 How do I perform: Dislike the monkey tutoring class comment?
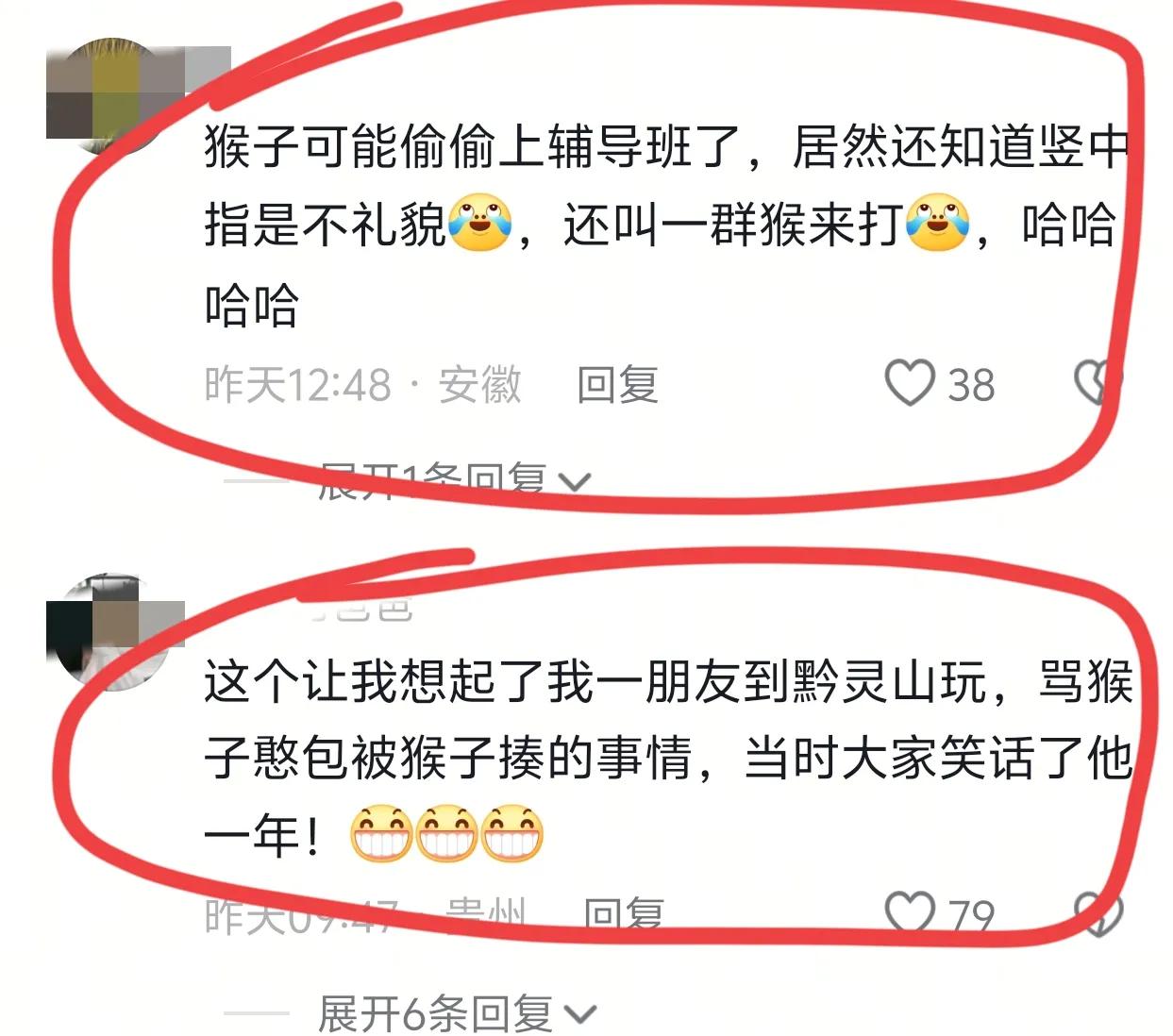(x=1098, y=383)
